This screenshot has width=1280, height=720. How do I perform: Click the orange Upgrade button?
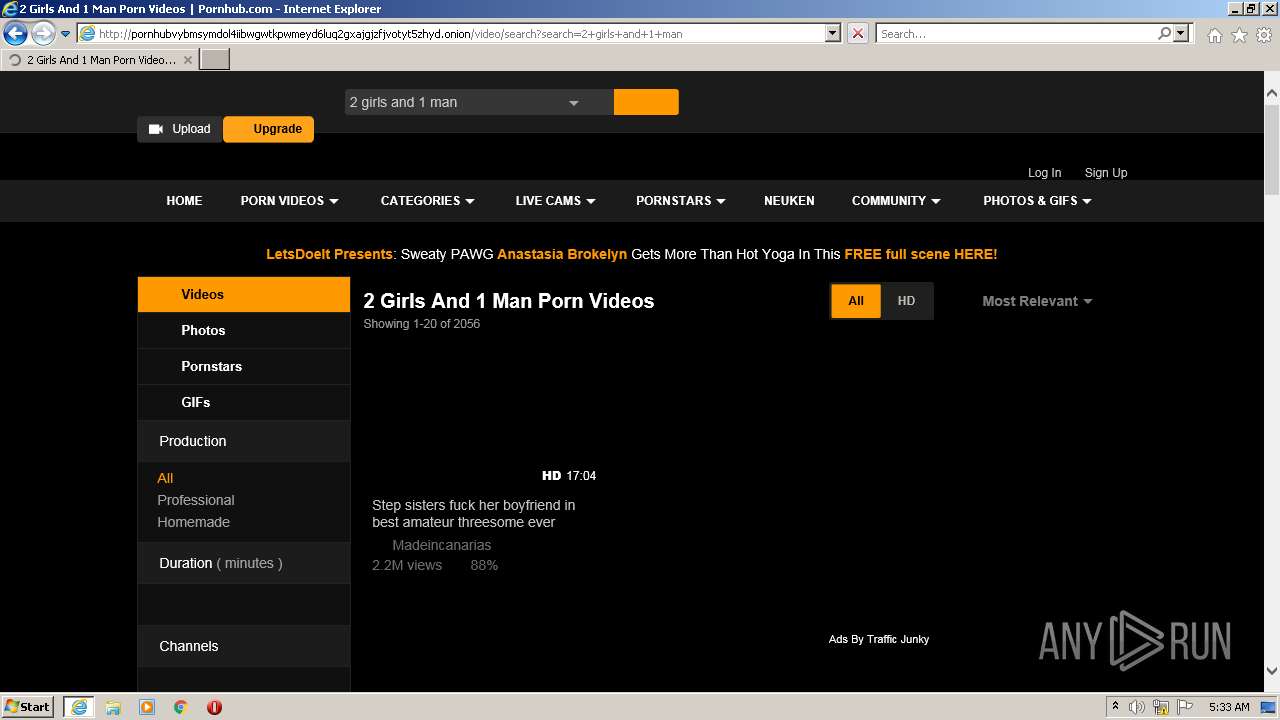tap(269, 129)
